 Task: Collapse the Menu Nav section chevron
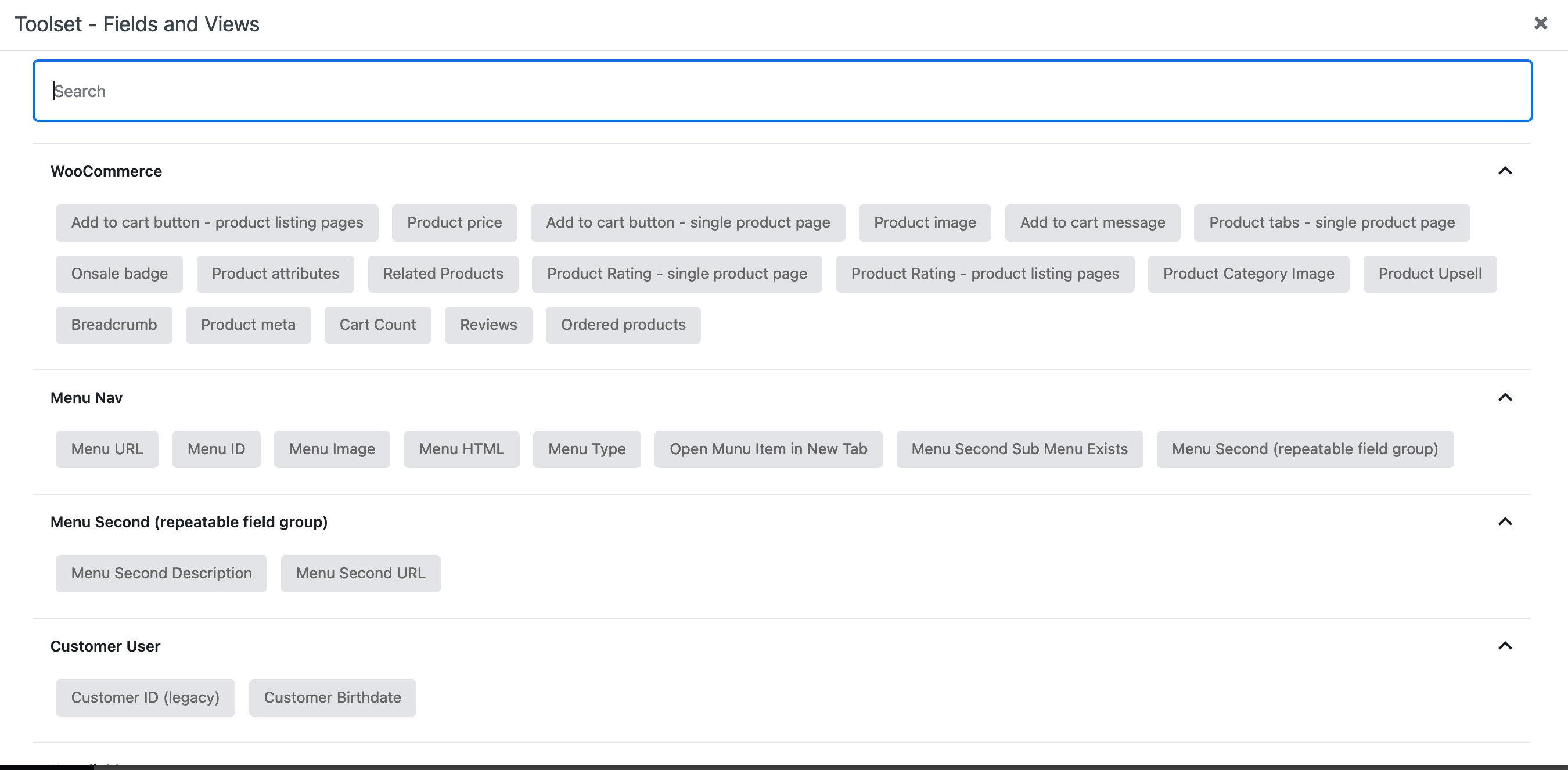tap(1505, 397)
